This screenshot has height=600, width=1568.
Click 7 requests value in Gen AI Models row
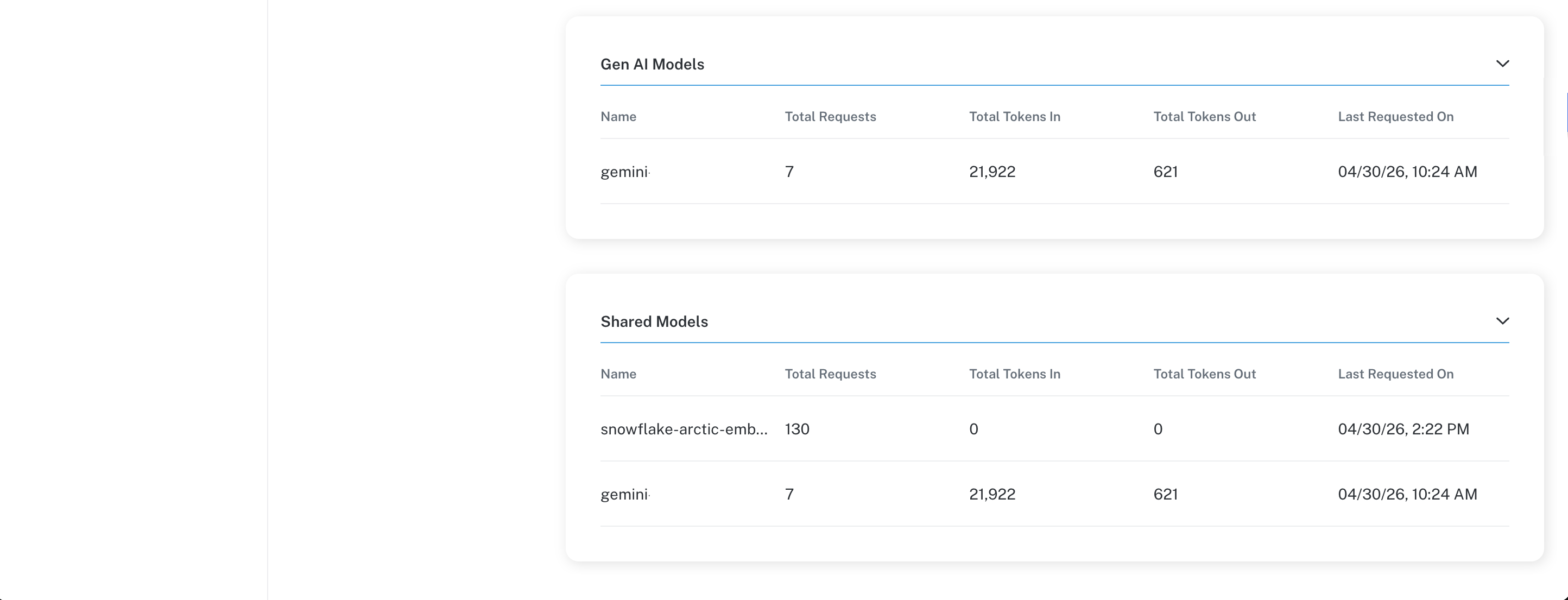[789, 172]
